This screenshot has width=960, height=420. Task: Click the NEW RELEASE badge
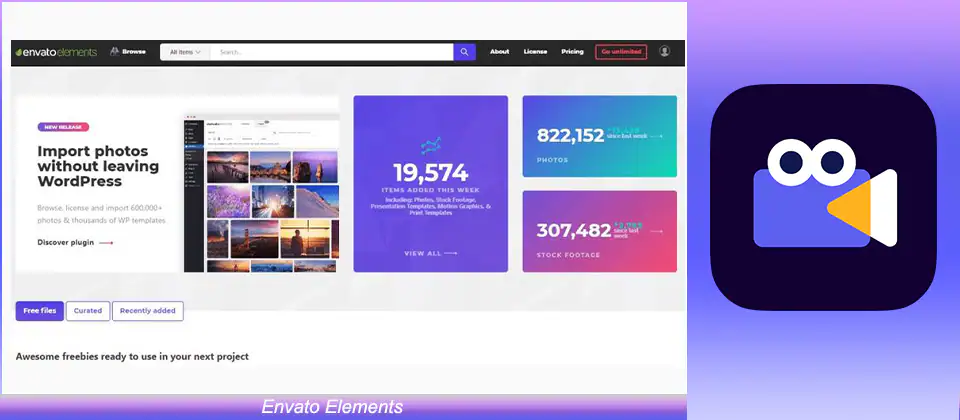63,127
